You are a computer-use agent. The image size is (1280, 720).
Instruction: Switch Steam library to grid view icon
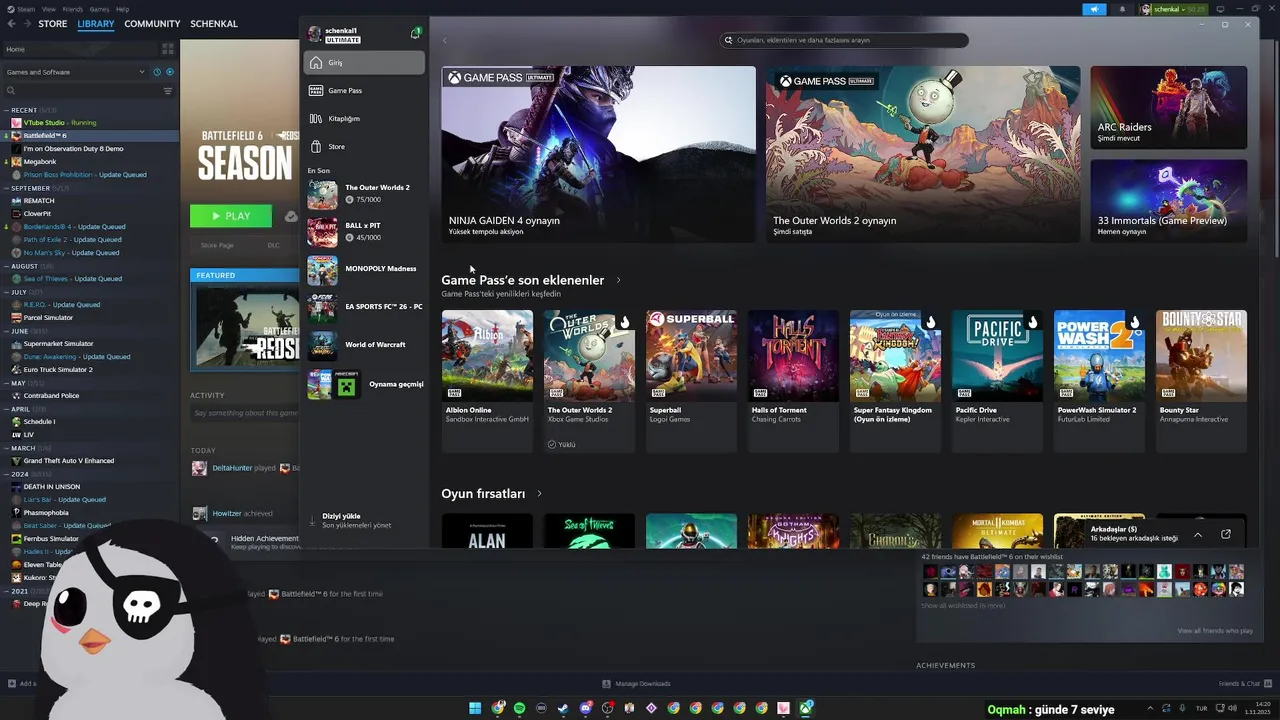coord(168,49)
